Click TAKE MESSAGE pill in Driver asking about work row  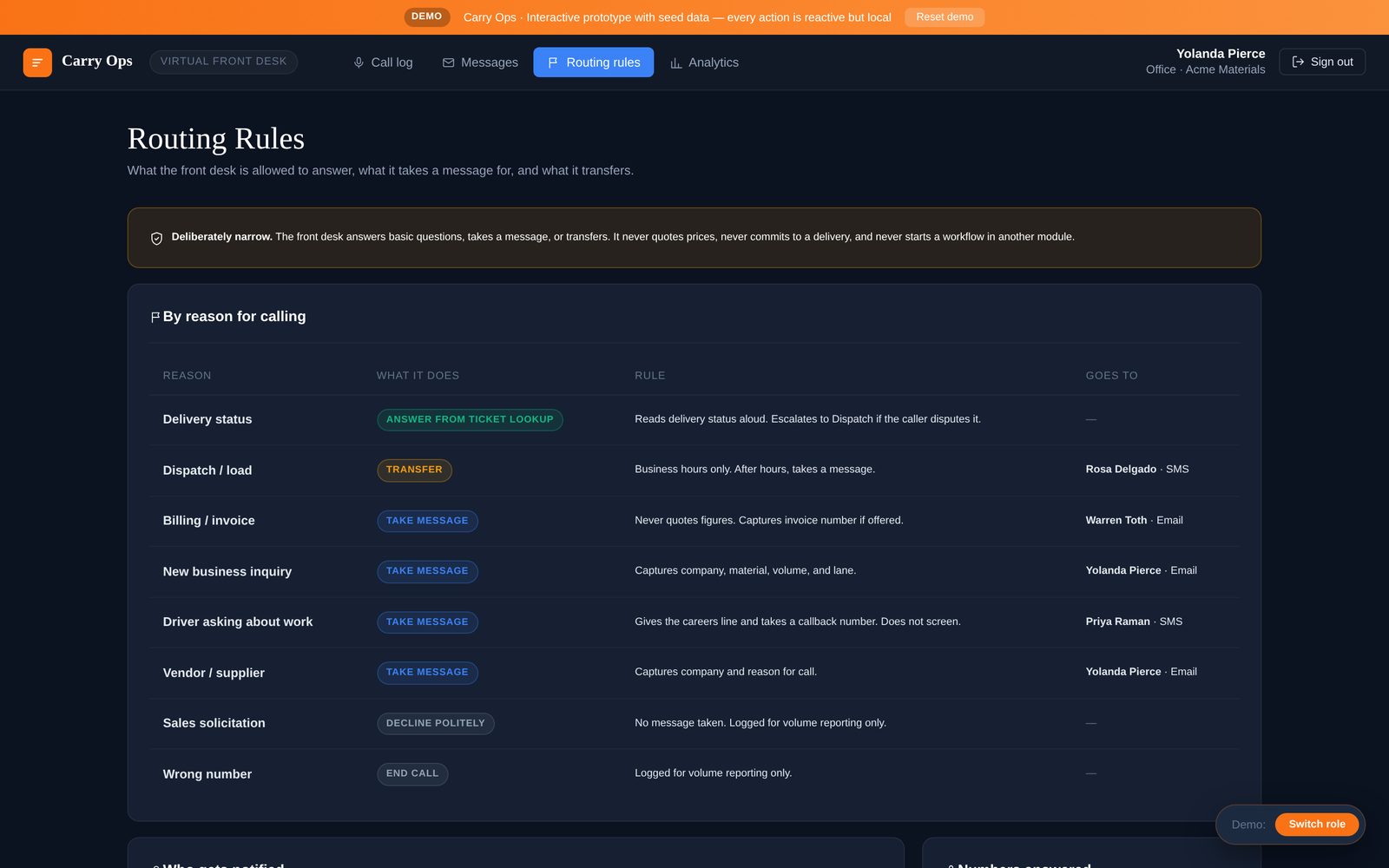click(427, 622)
